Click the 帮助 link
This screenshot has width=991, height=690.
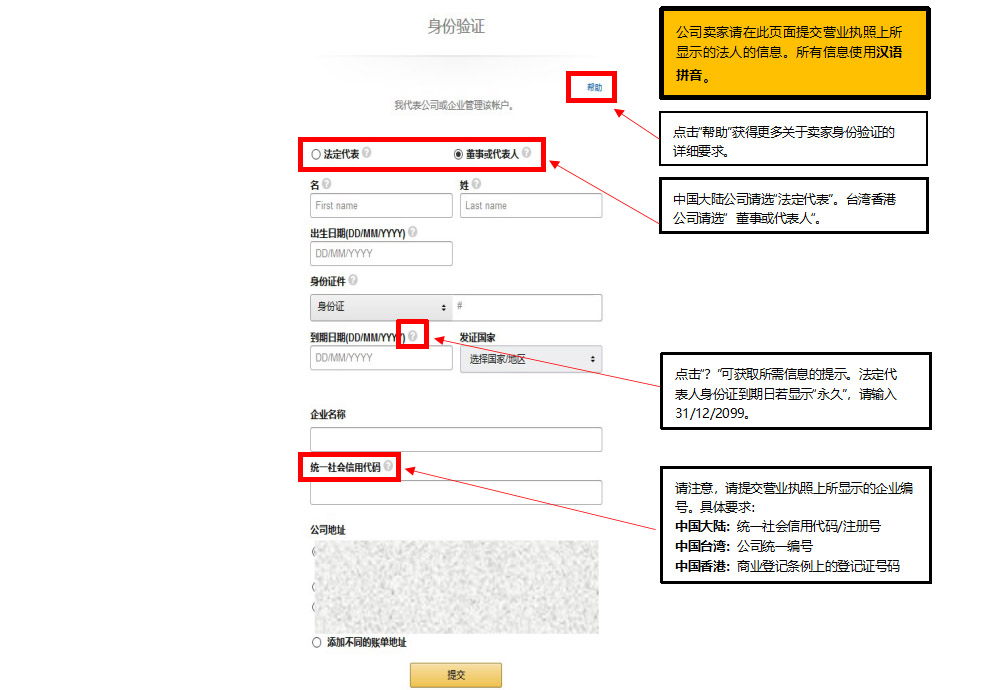click(x=594, y=88)
